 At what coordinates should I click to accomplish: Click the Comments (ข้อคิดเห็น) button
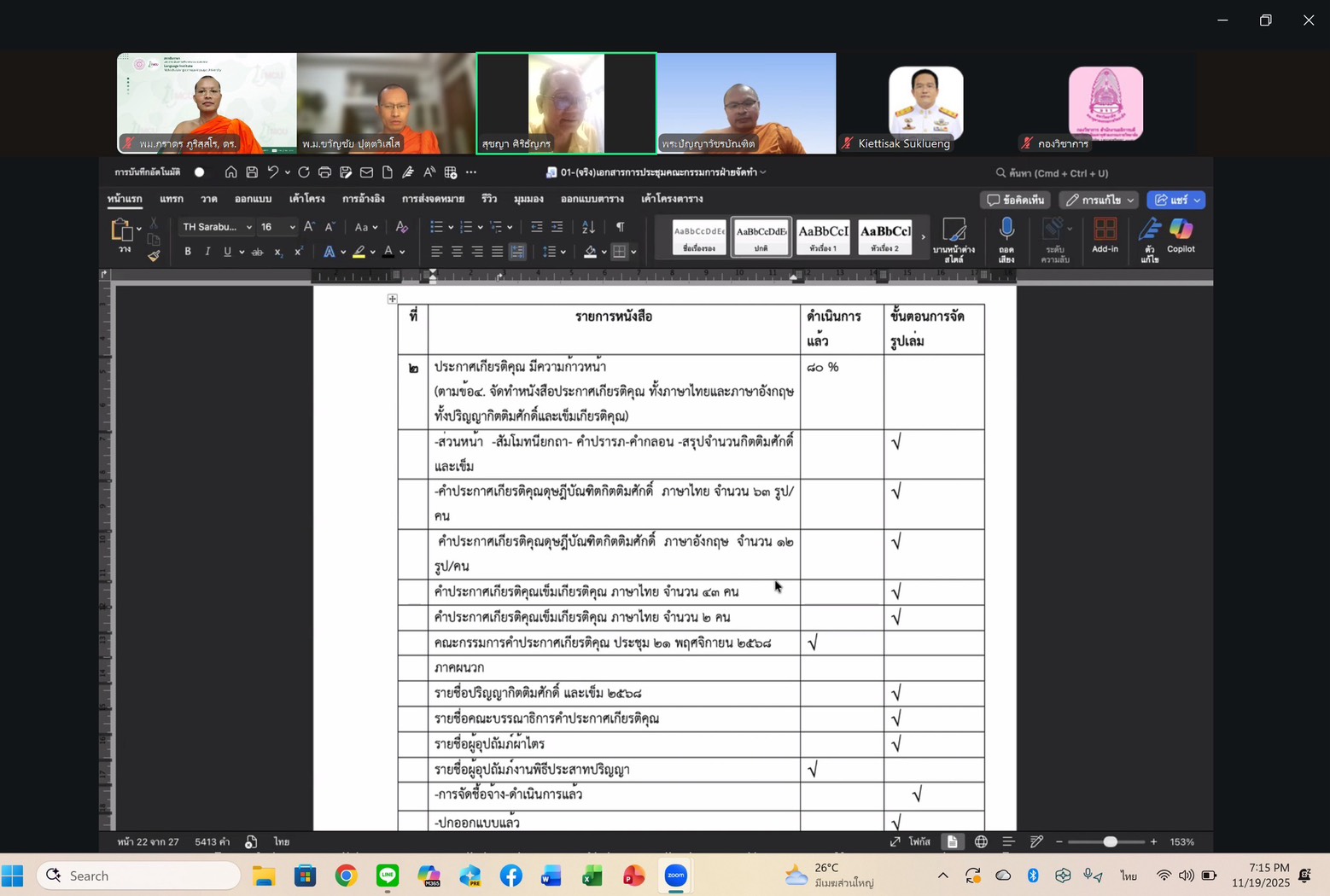click(1015, 200)
